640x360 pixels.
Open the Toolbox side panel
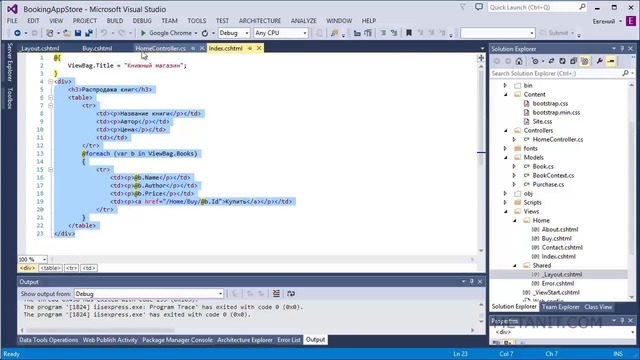click(10, 98)
